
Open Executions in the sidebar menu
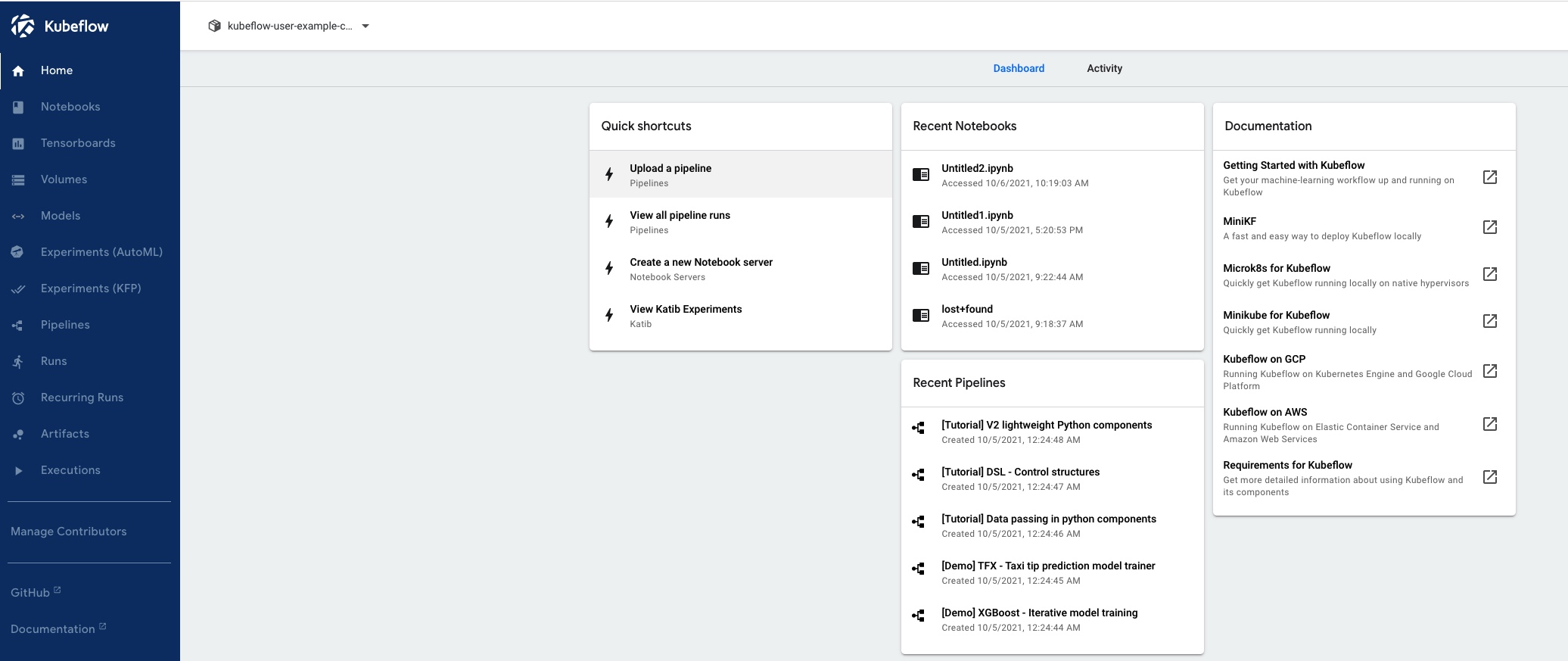tap(90, 470)
